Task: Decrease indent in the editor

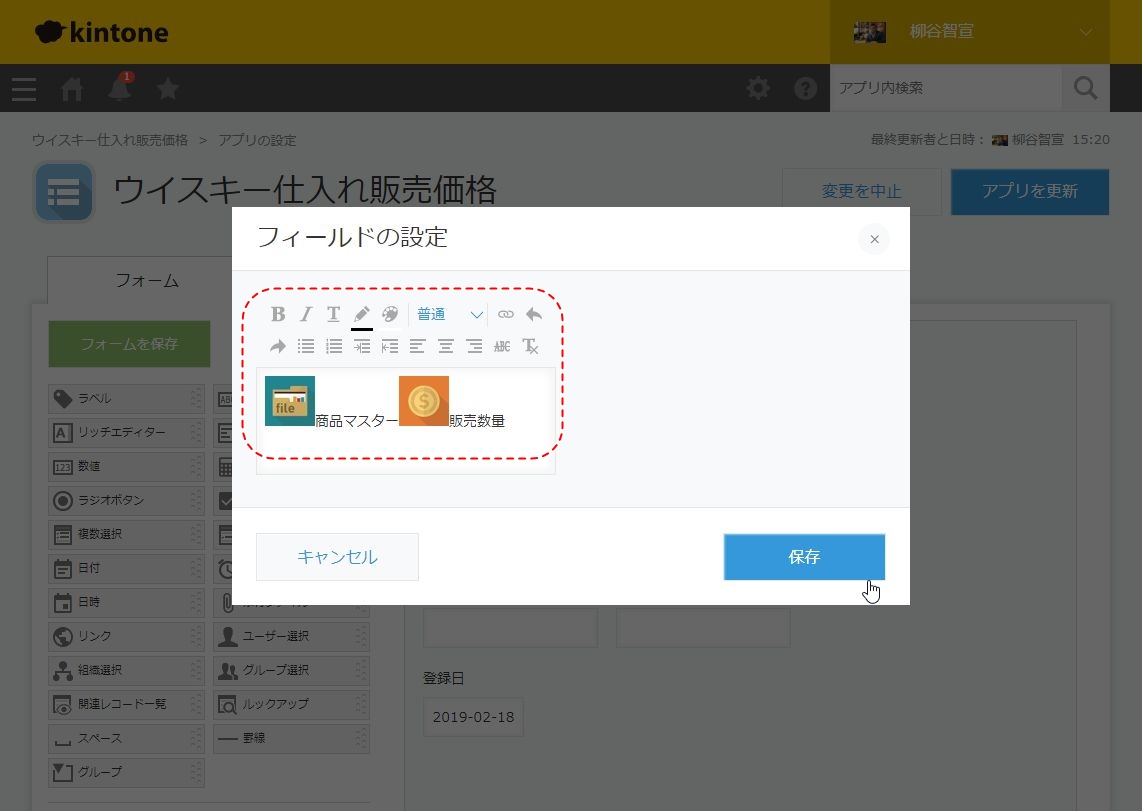Action: 390,346
